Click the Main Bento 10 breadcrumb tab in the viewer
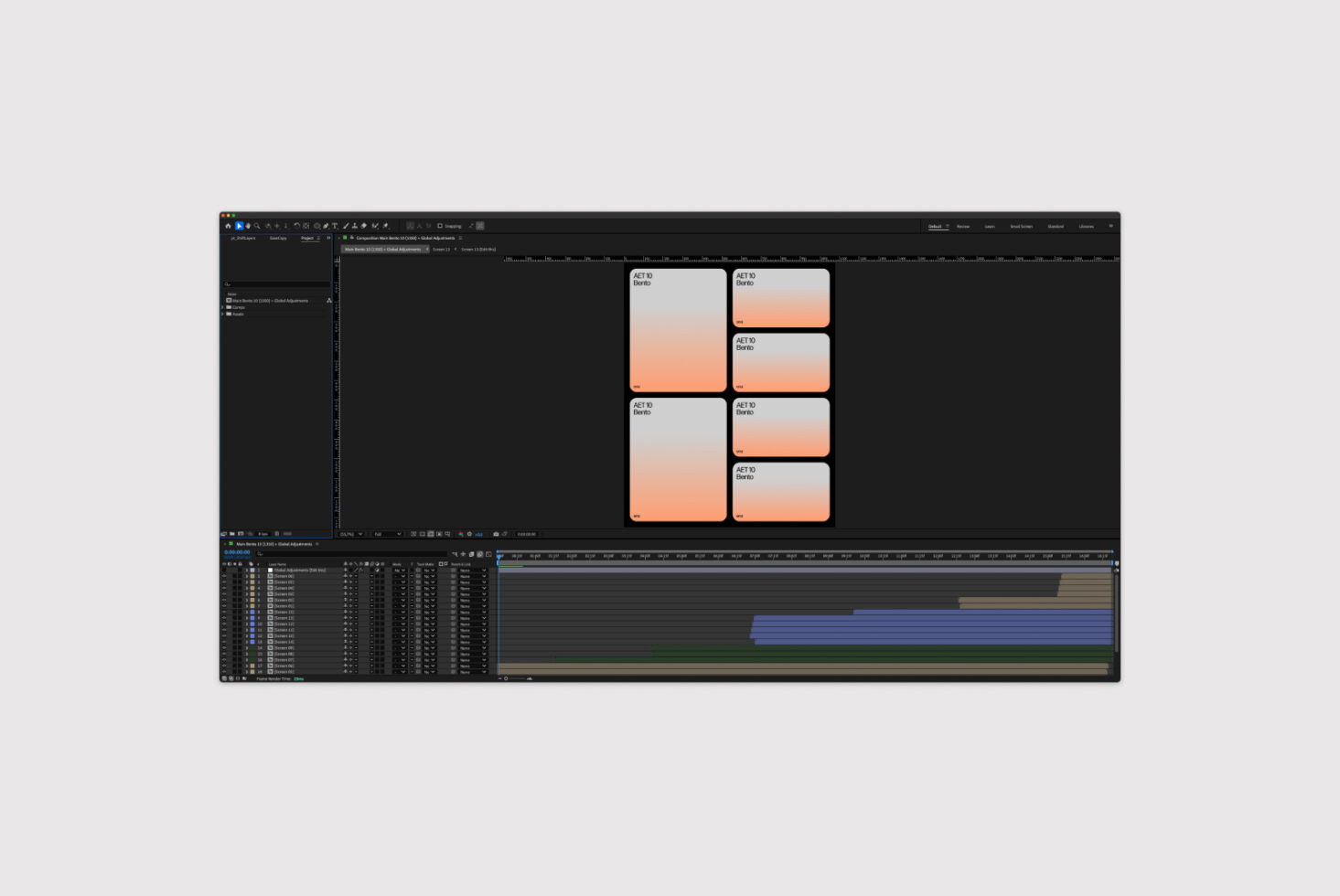Viewport: 1340px width, 896px height. (x=383, y=249)
